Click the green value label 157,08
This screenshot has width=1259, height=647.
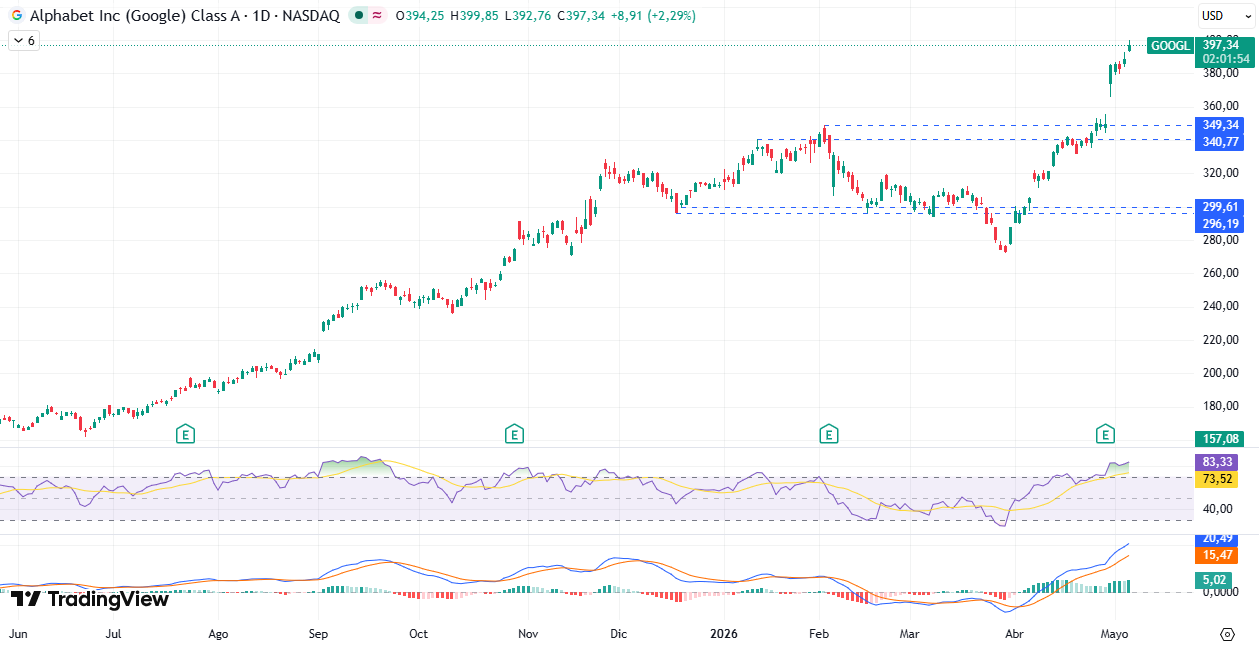coord(1221,439)
